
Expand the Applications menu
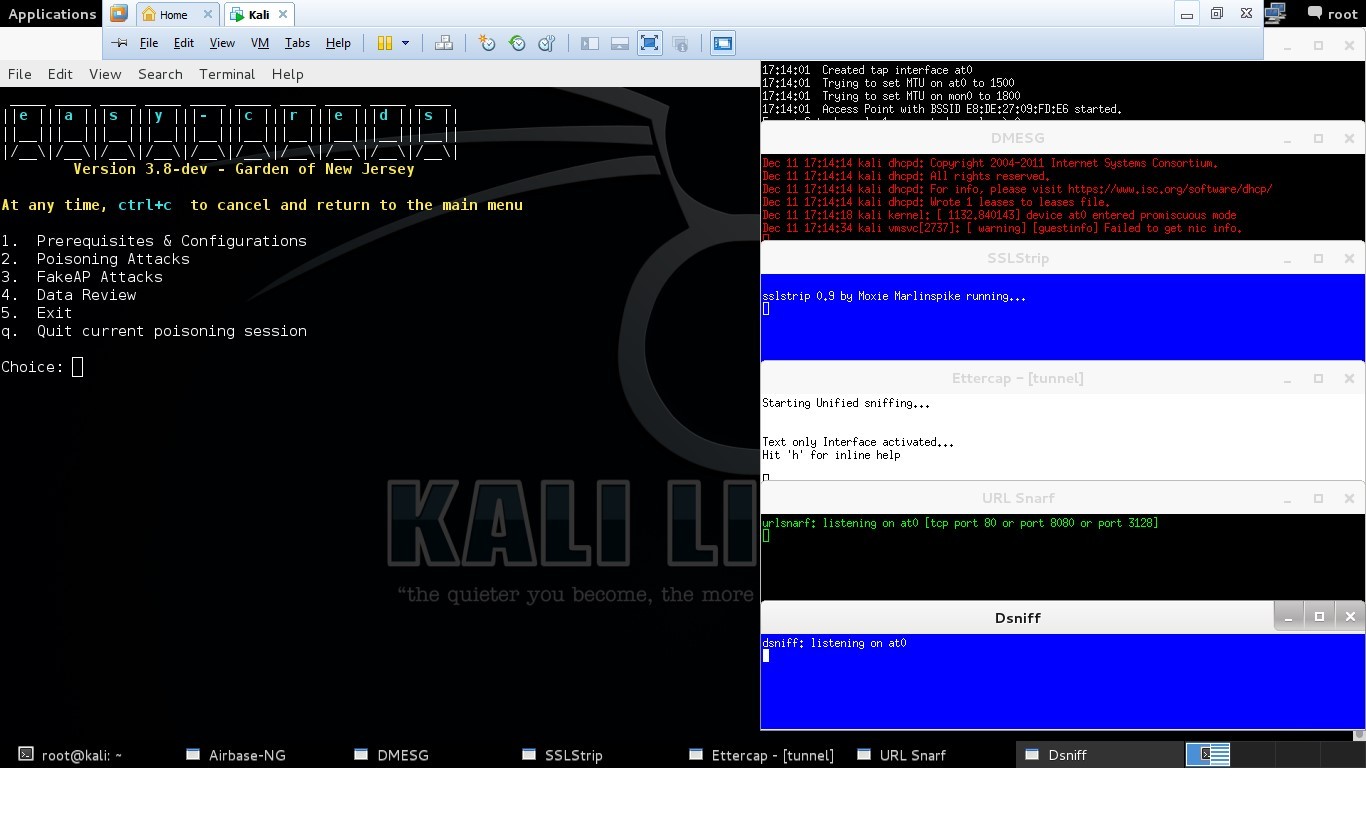(x=52, y=14)
